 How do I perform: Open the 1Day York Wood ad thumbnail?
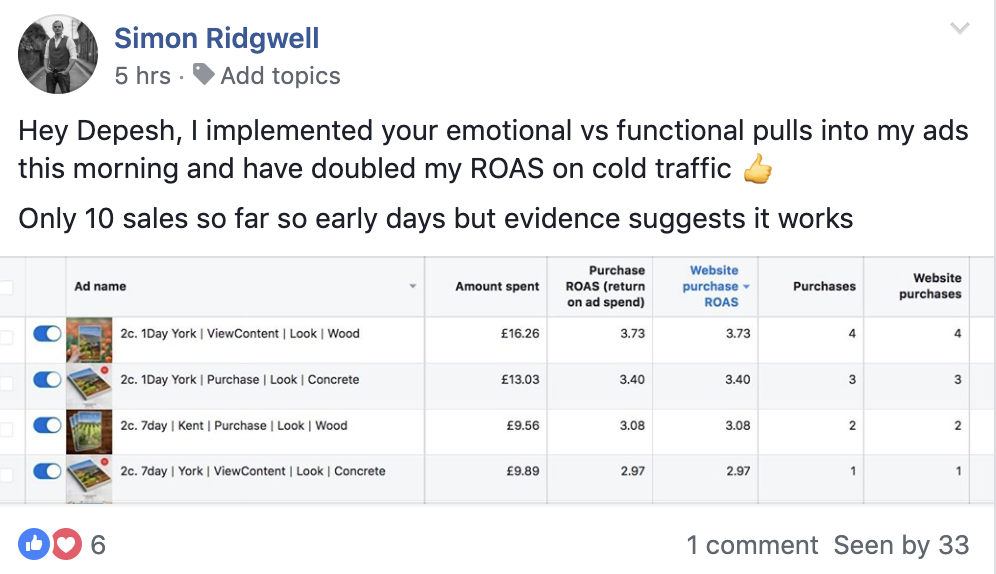89,340
